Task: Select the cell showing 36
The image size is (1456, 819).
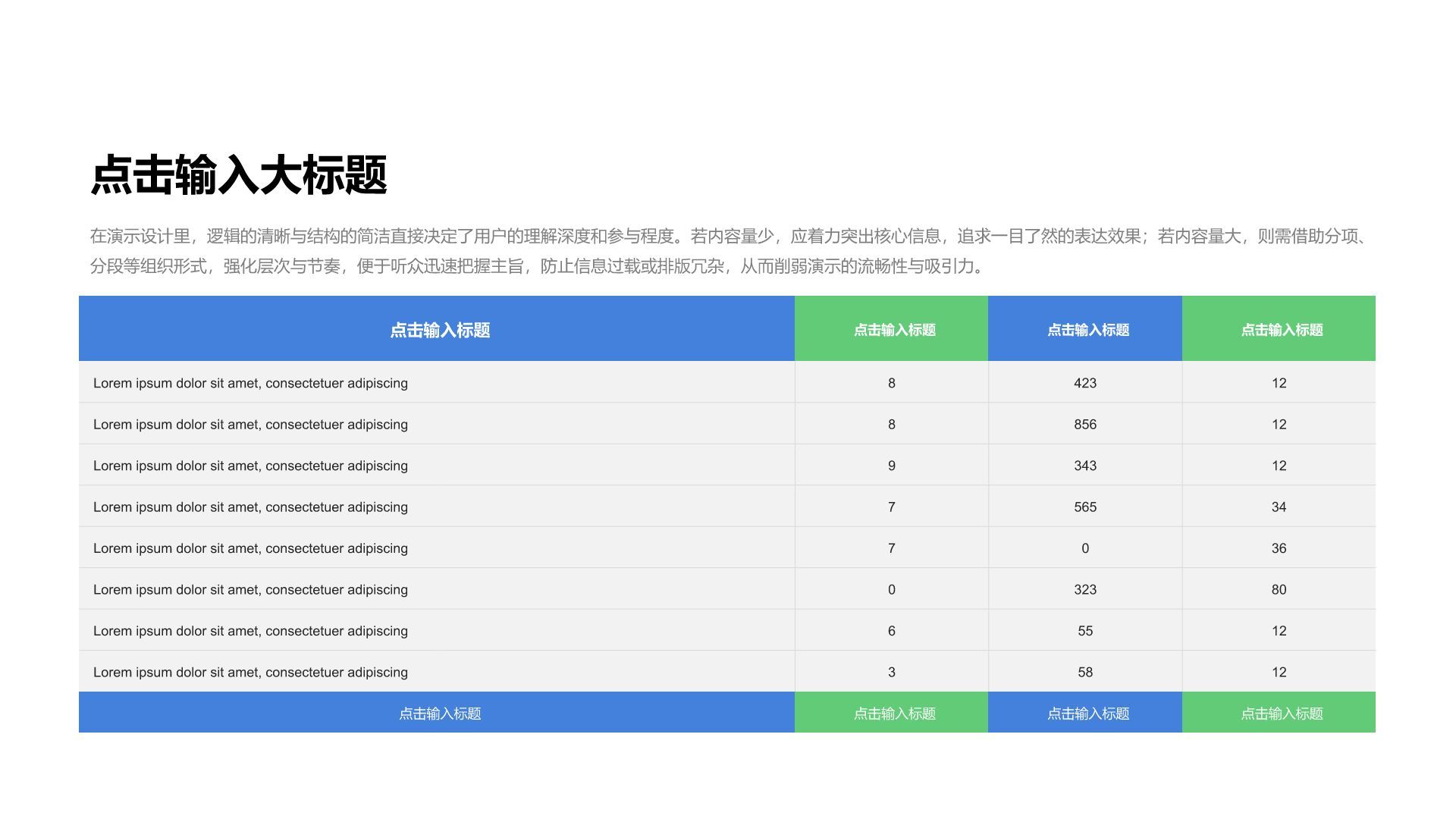Action: point(1280,548)
